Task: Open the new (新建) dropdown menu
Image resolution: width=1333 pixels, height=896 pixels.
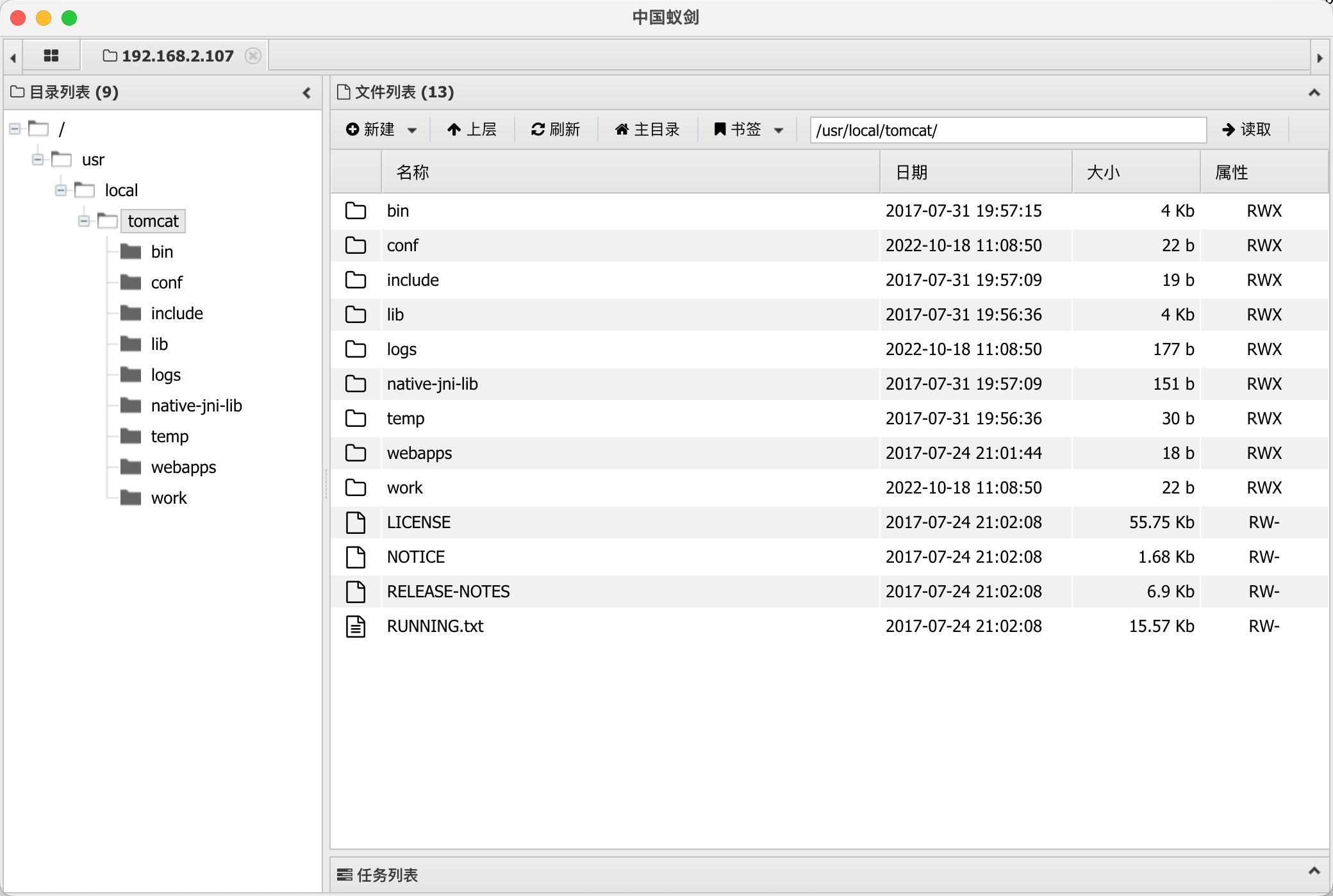Action: 381,129
